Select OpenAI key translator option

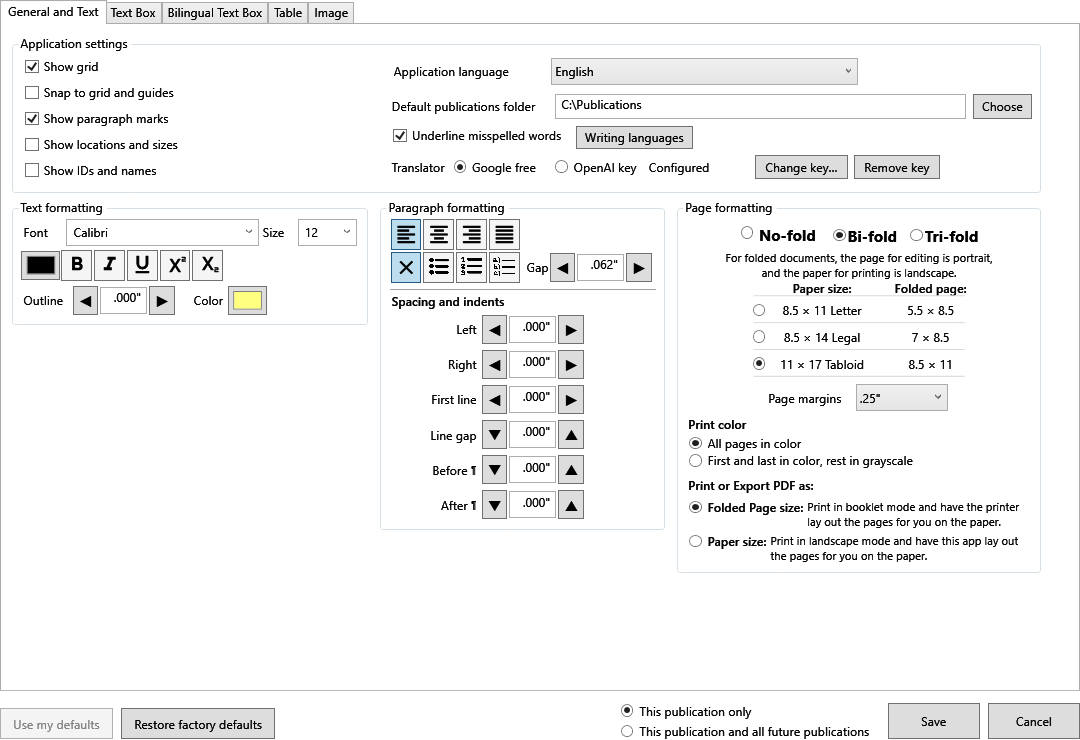pyautogui.click(x=561, y=167)
